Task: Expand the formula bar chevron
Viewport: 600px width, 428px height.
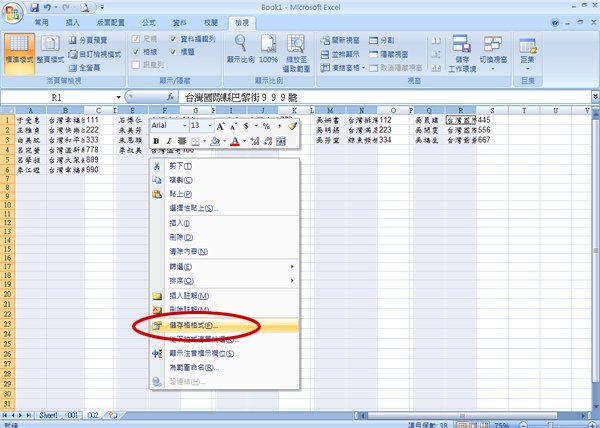Action: click(x=595, y=97)
